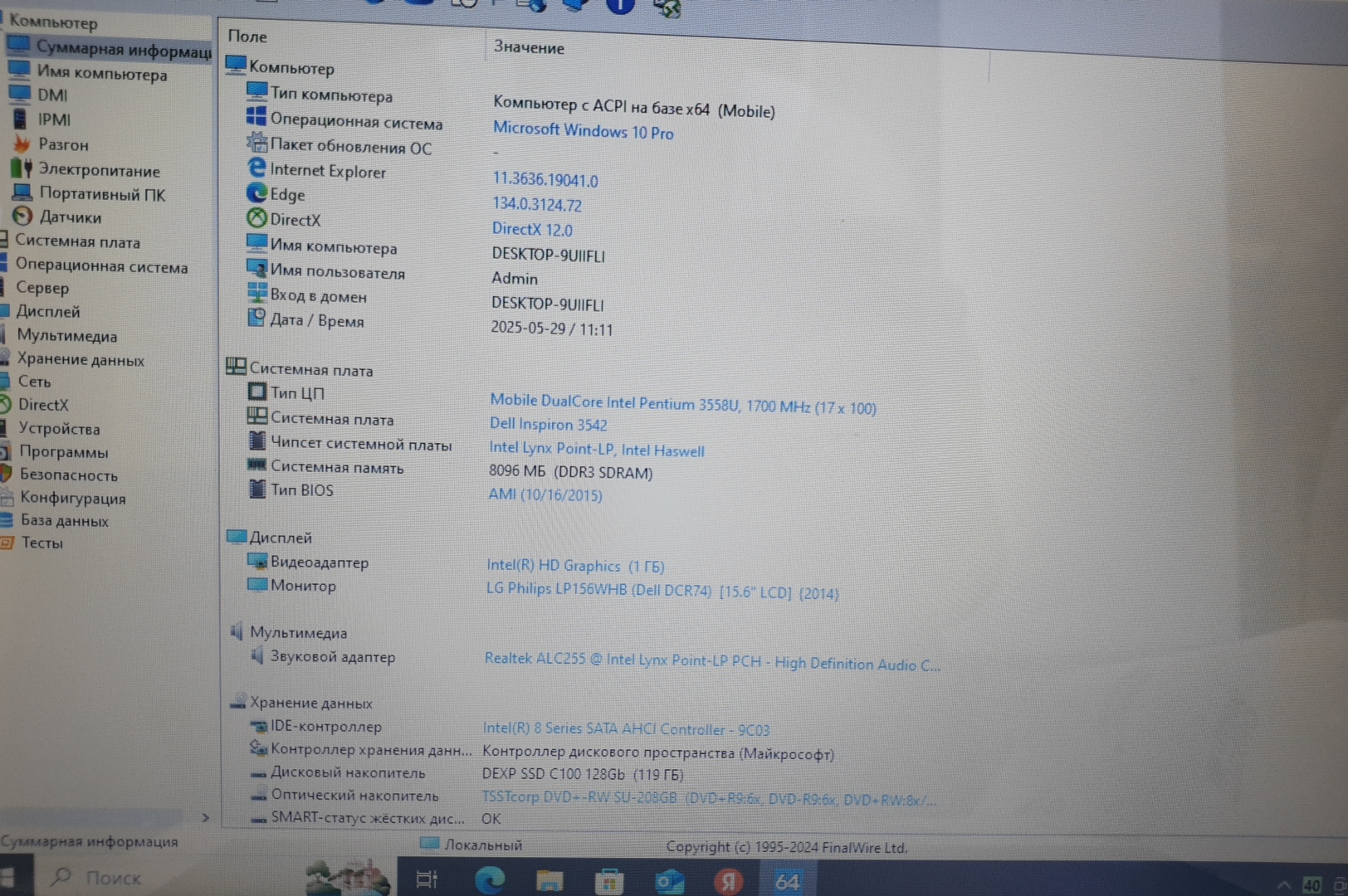Click RAM icon beside Системная память
This screenshot has width=1348, height=896.
[x=257, y=465]
